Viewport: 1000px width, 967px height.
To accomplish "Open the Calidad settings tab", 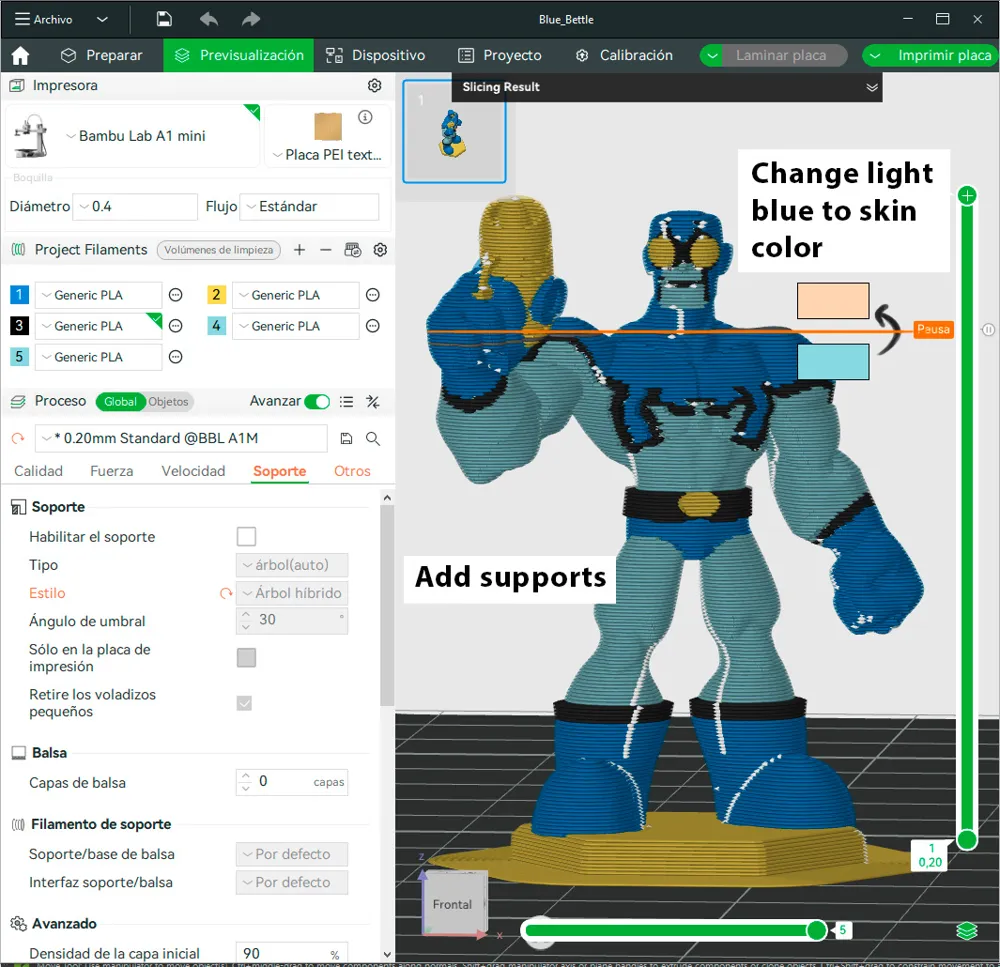I will (x=38, y=471).
